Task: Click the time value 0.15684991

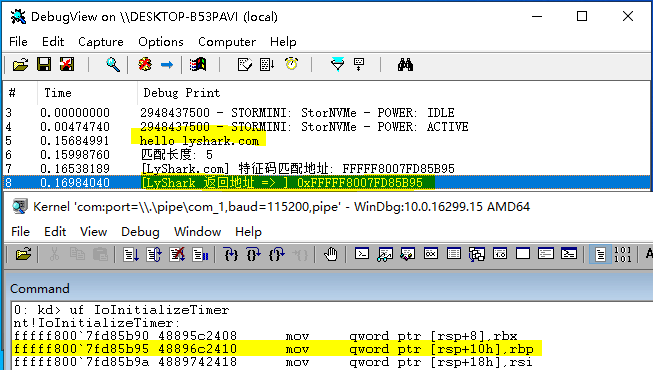Action: [x=75, y=141]
